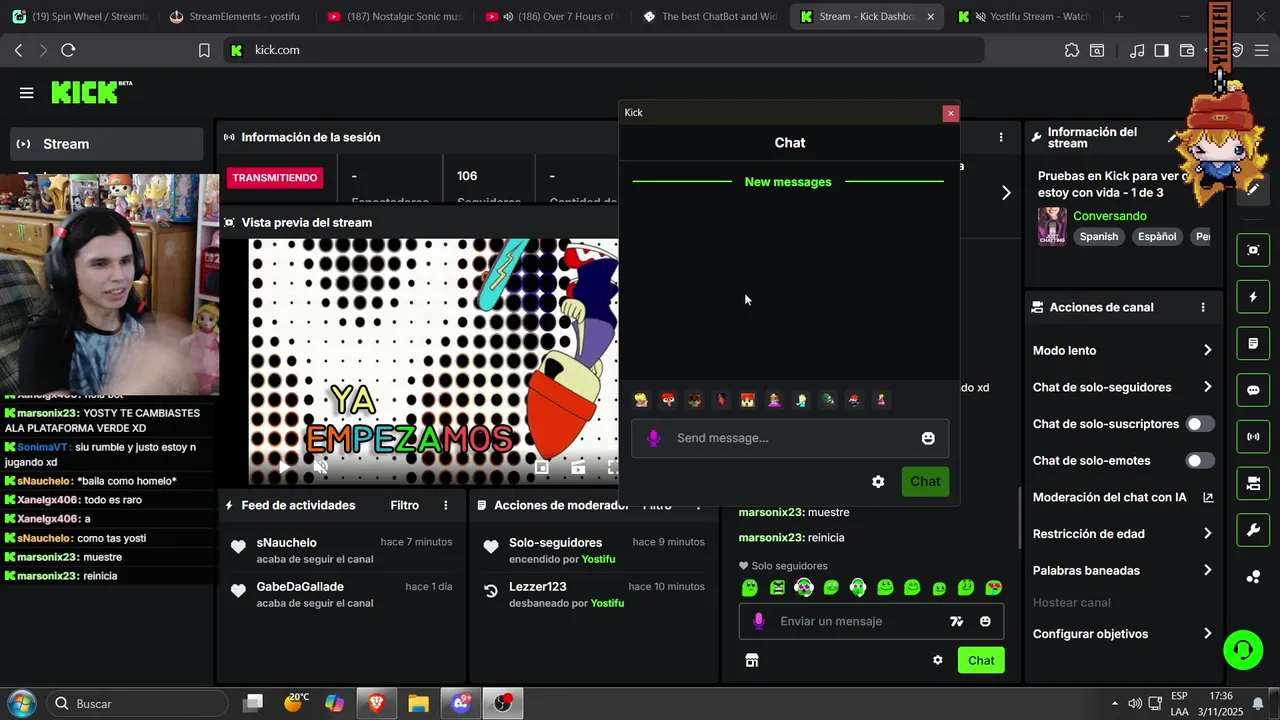Click the chat bubble icon in the right sidebar
Screen dimensions: 1280x720
pos(1253,391)
